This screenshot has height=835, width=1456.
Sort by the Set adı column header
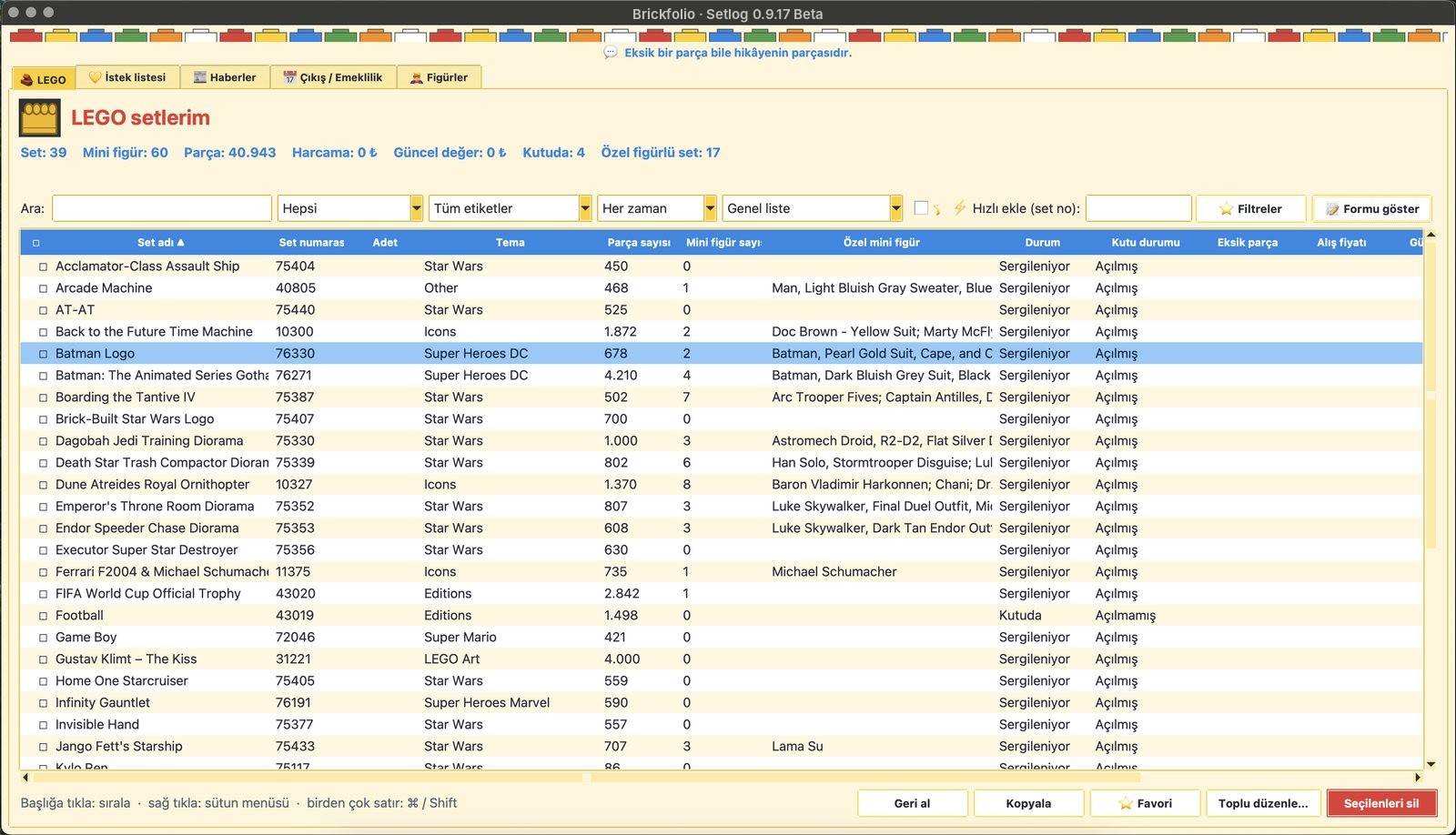click(x=160, y=243)
